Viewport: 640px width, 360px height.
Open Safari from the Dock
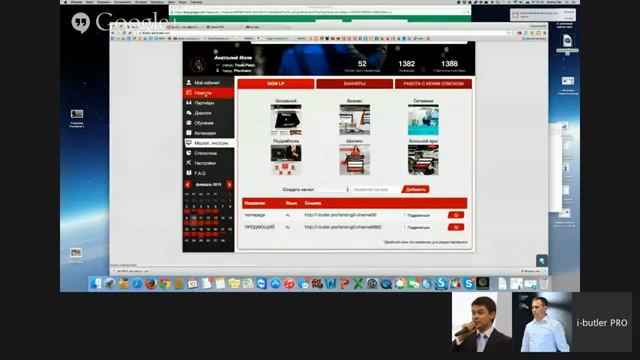click(137, 283)
